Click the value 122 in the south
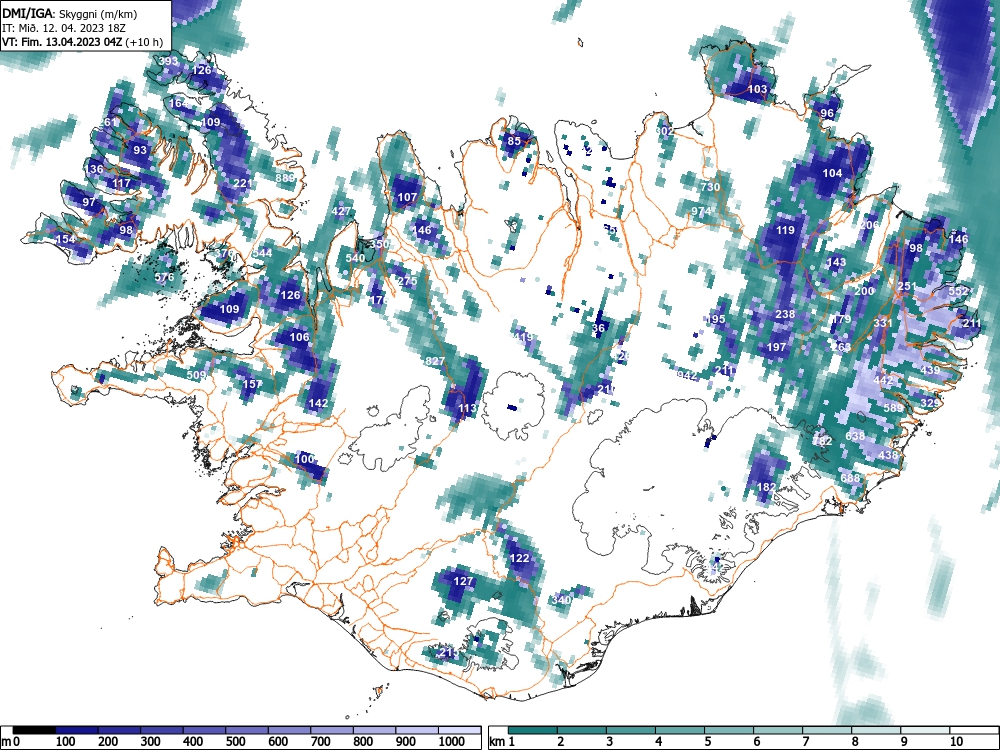 (520, 558)
